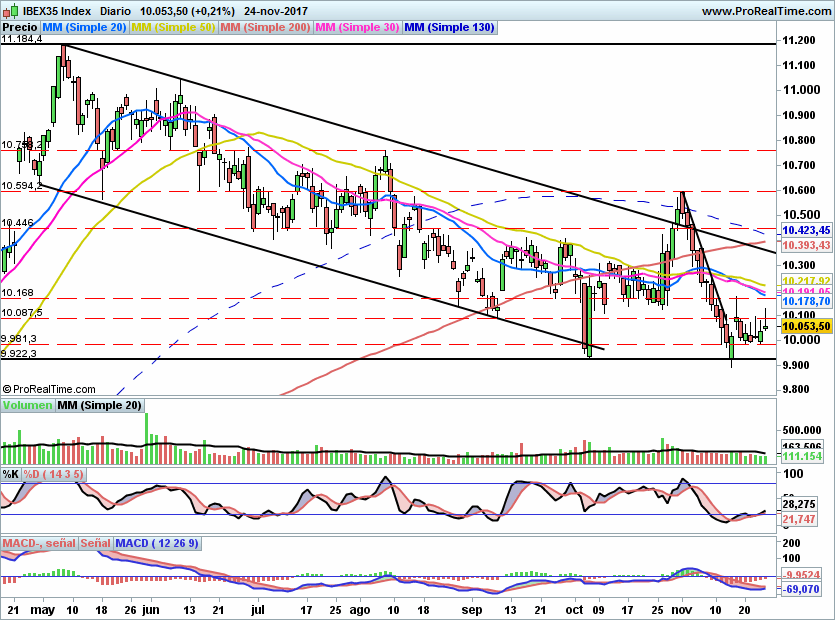Click the jul label on date axis

tap(257, 610)
